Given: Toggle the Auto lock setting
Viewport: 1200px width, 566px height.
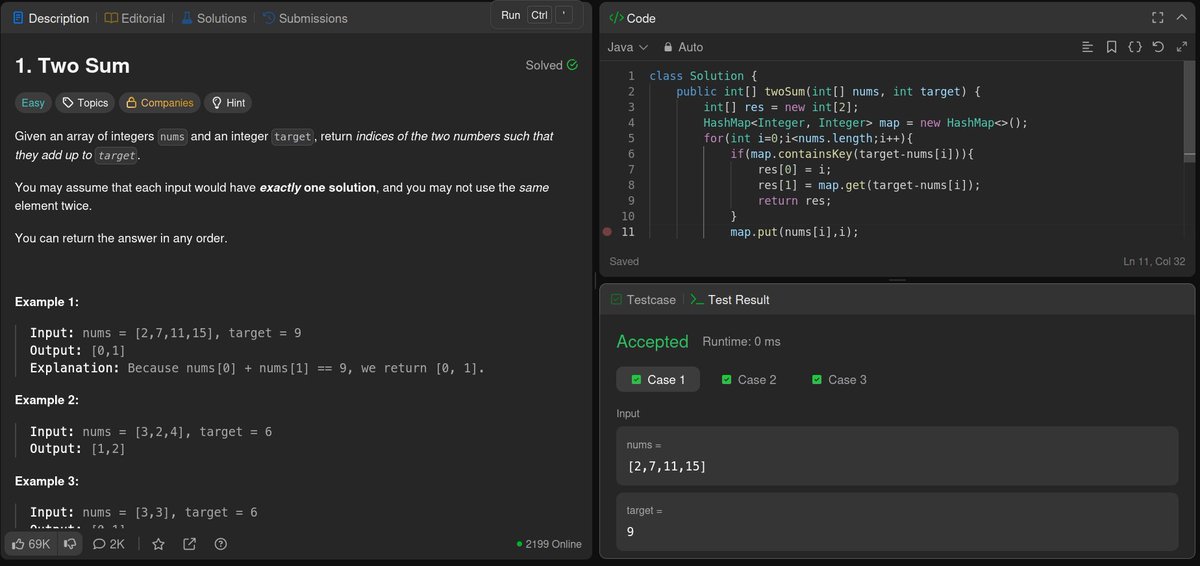Looking at the screenshot, I should click(682, 47).
